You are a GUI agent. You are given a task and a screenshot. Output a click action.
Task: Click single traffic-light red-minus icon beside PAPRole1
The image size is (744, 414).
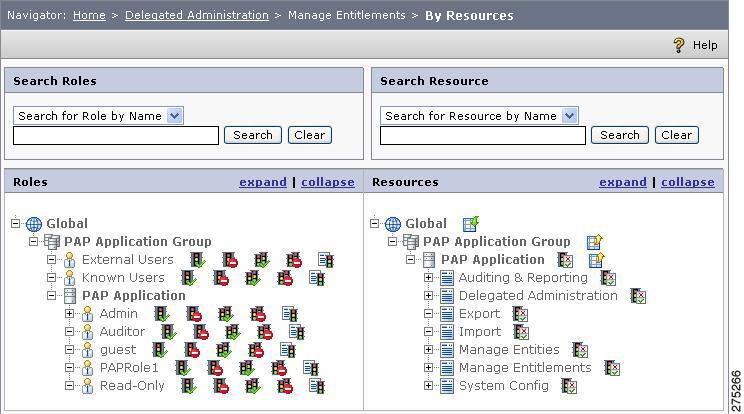tap(215, 368)
